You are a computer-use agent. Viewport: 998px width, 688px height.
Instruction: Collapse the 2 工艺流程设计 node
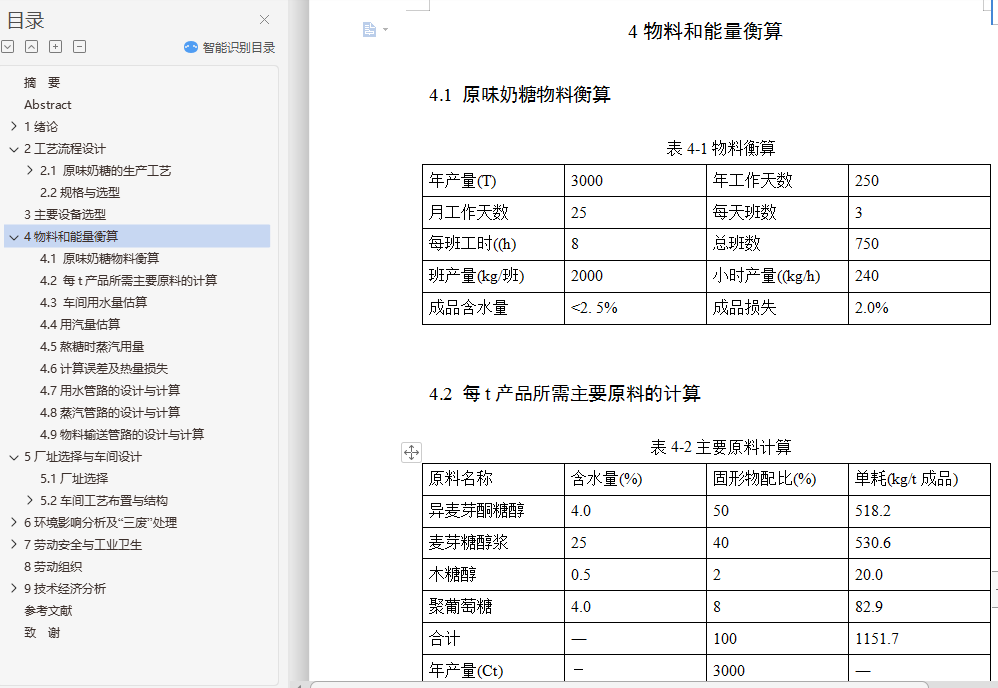click(14, 149)
